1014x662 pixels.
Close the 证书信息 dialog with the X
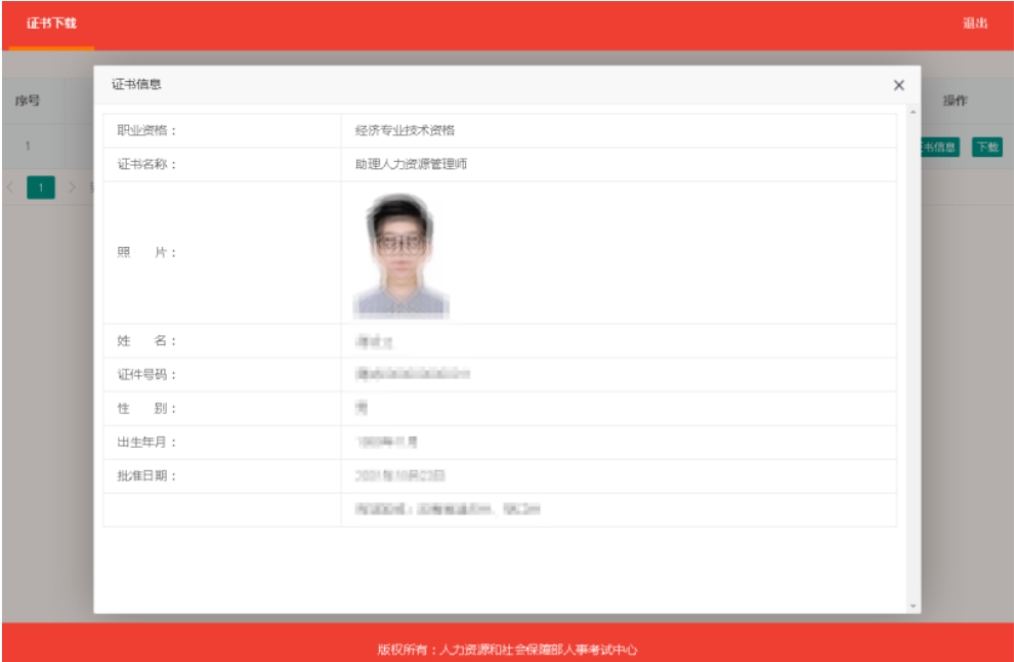[898, 86]
